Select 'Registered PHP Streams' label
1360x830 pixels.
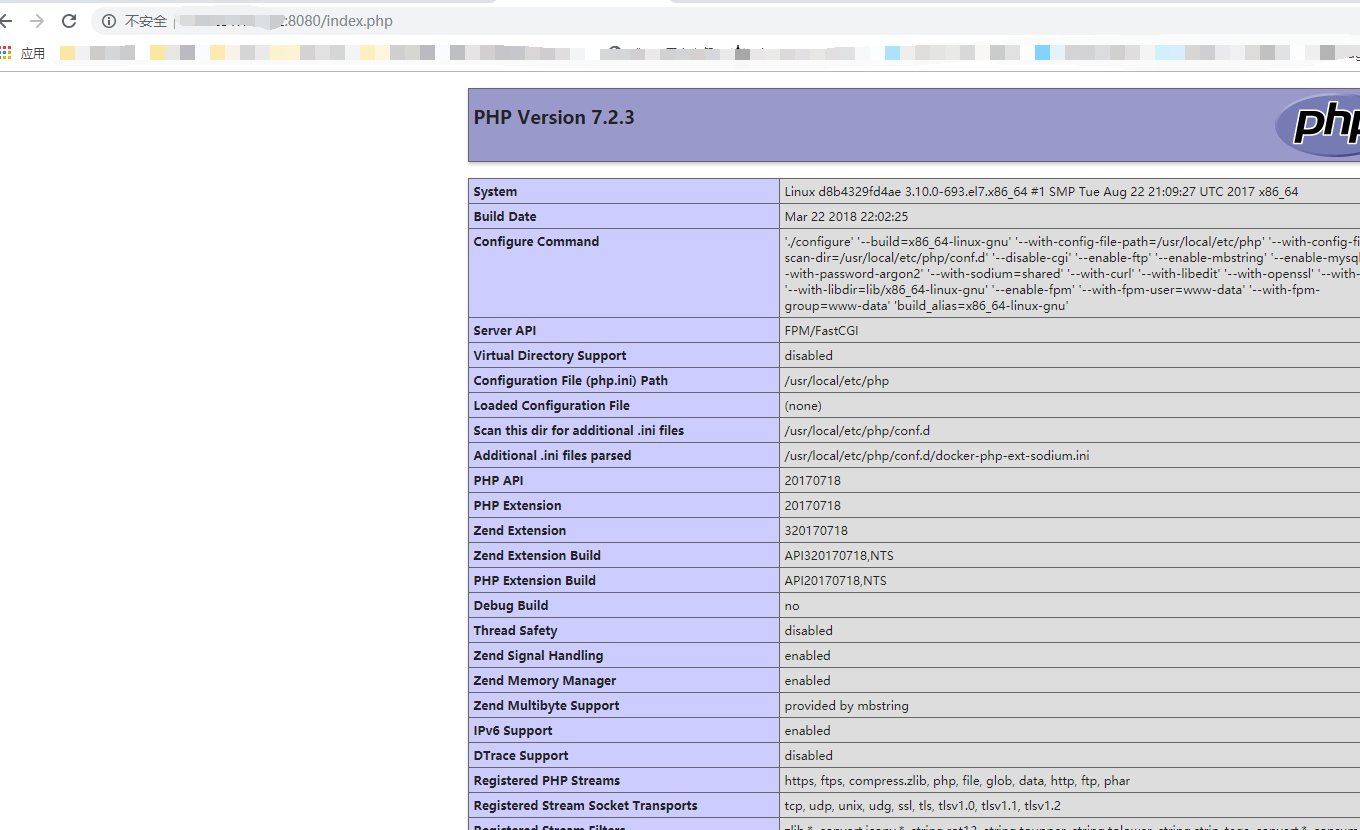coord(547,781)
